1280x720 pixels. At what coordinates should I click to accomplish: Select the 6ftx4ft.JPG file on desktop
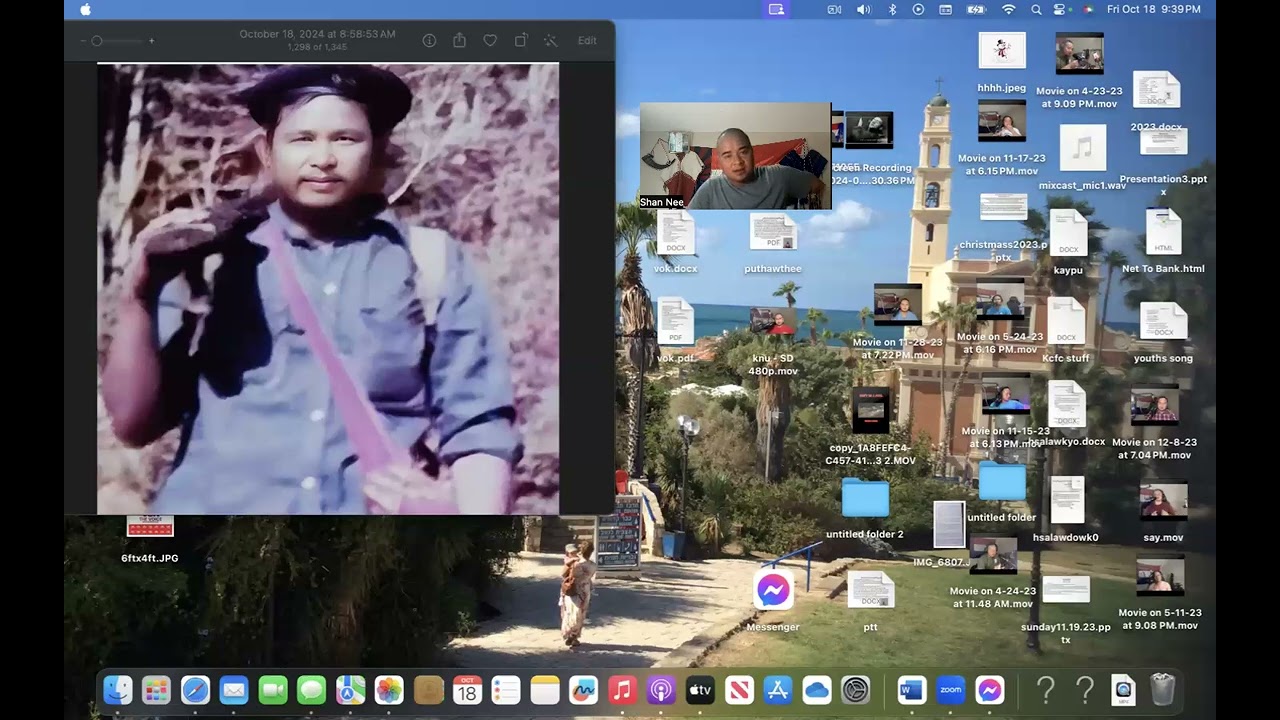150,527
